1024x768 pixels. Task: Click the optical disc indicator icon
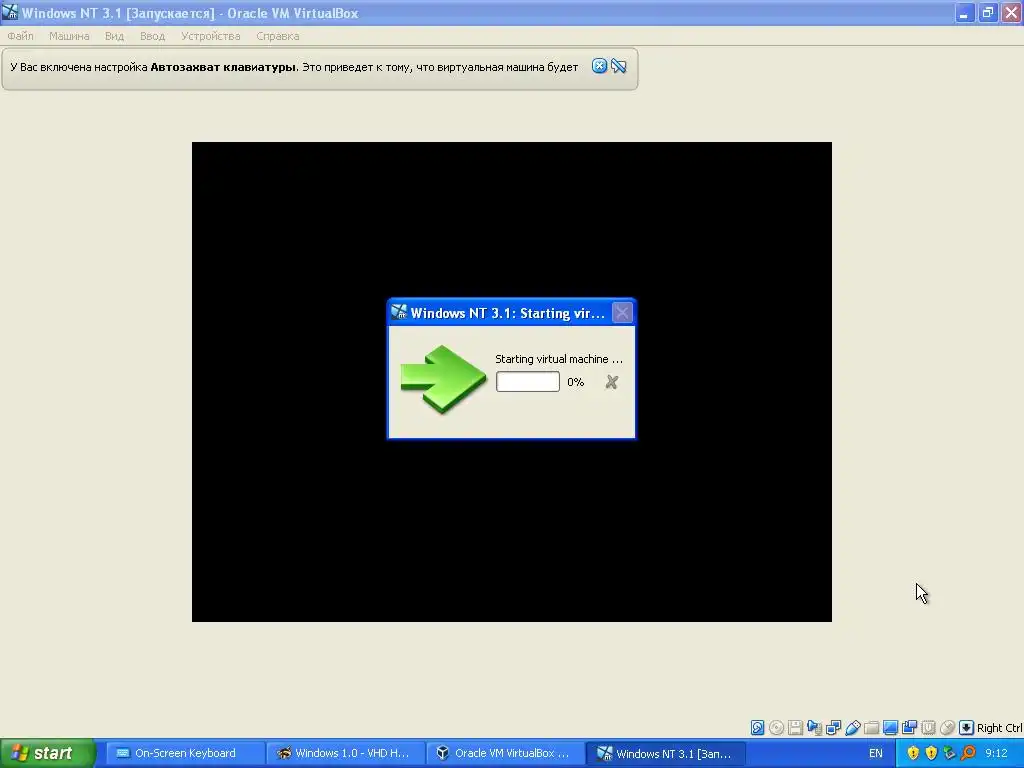tap(776, 728)
